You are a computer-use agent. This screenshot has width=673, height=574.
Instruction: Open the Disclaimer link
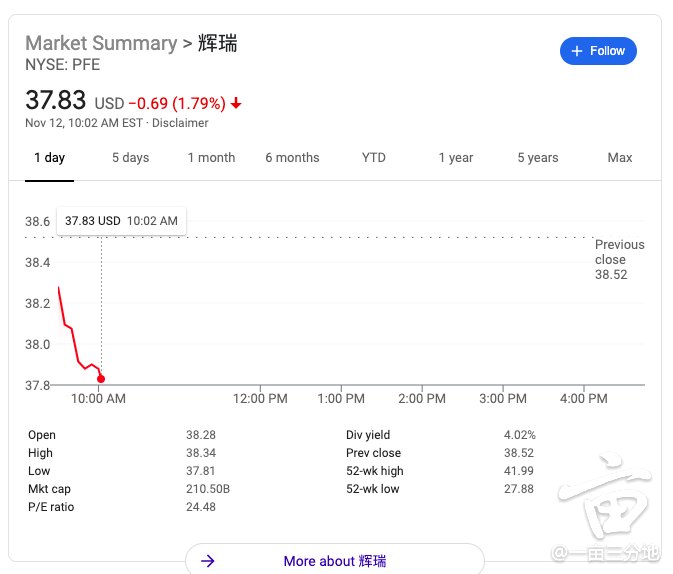pos(180,123)
